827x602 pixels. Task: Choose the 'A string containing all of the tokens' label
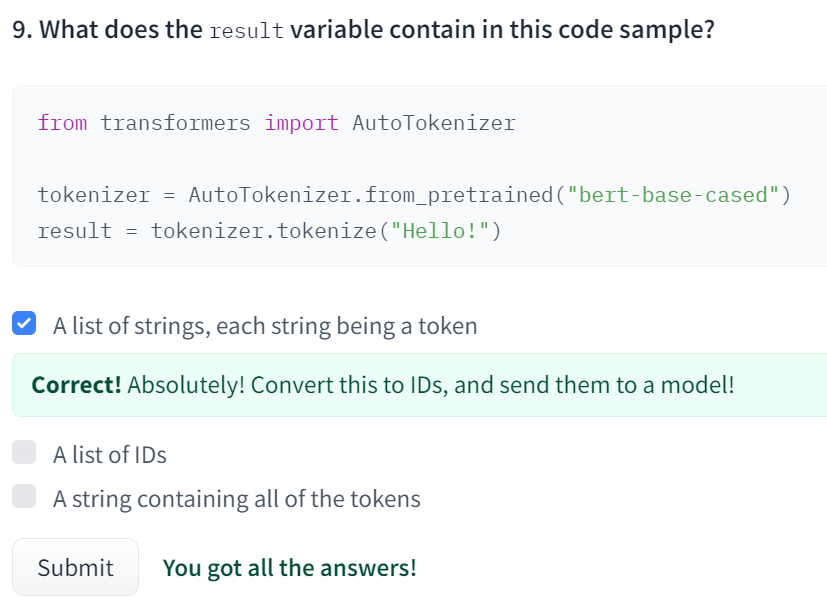(x=237, y=499)
